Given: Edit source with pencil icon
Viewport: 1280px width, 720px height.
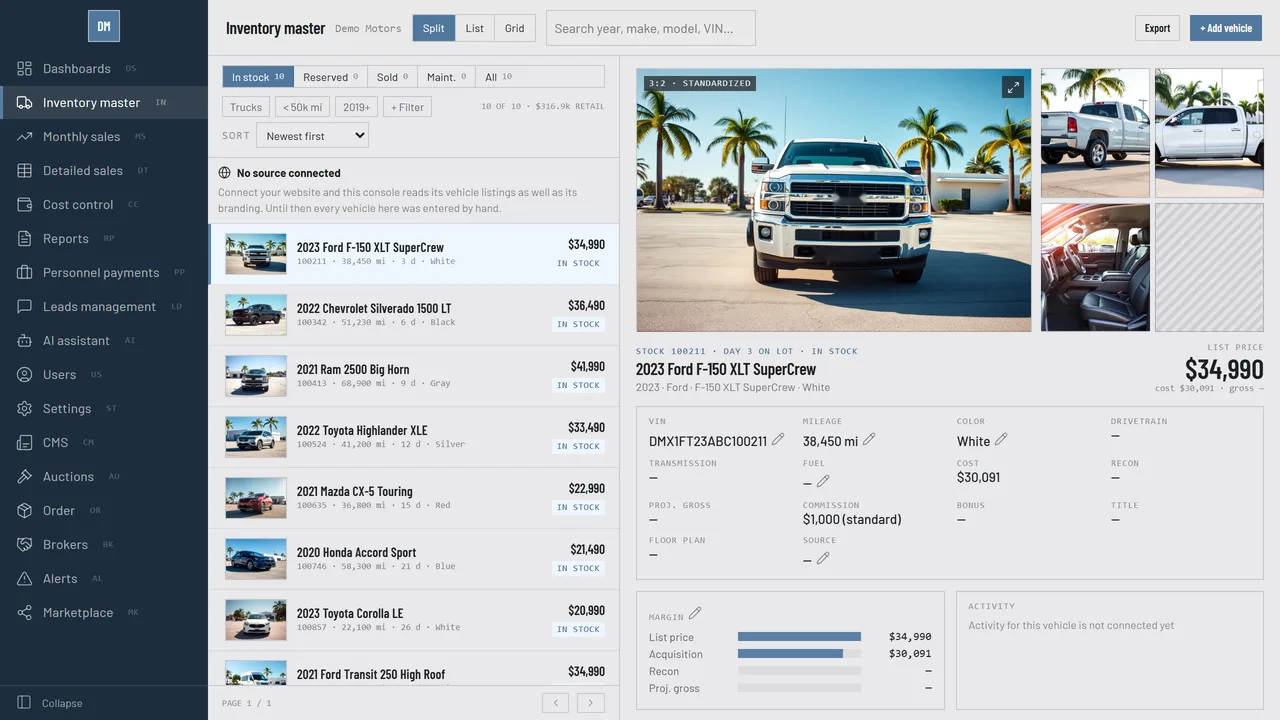Looking at the screenshot, I should tap(823, 558).
